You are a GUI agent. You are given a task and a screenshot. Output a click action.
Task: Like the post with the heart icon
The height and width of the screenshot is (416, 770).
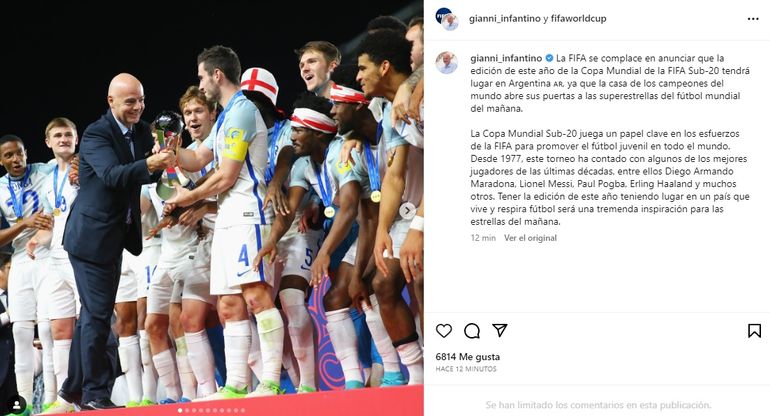443,331
